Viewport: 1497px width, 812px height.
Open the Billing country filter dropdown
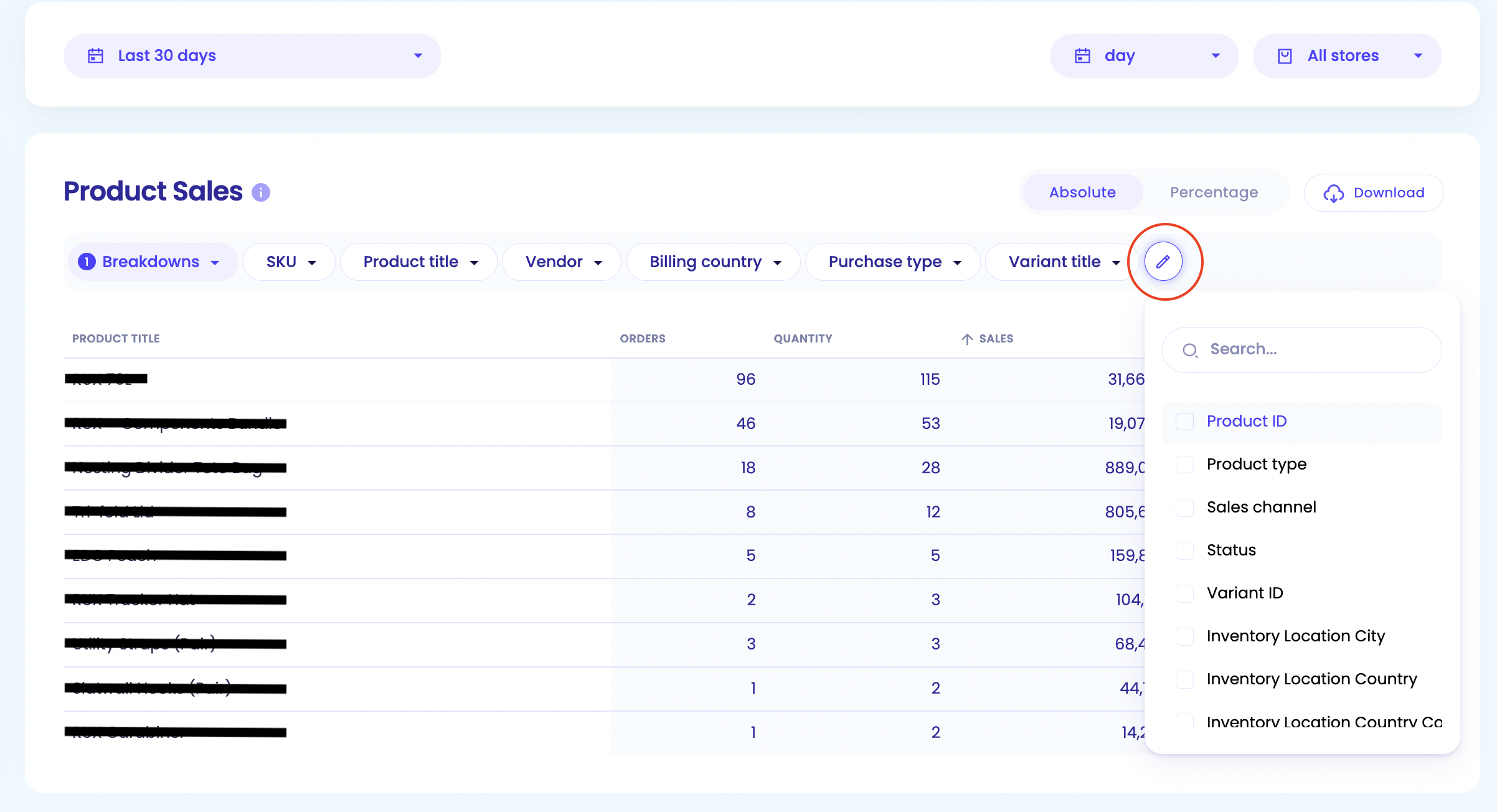[714, 262]
